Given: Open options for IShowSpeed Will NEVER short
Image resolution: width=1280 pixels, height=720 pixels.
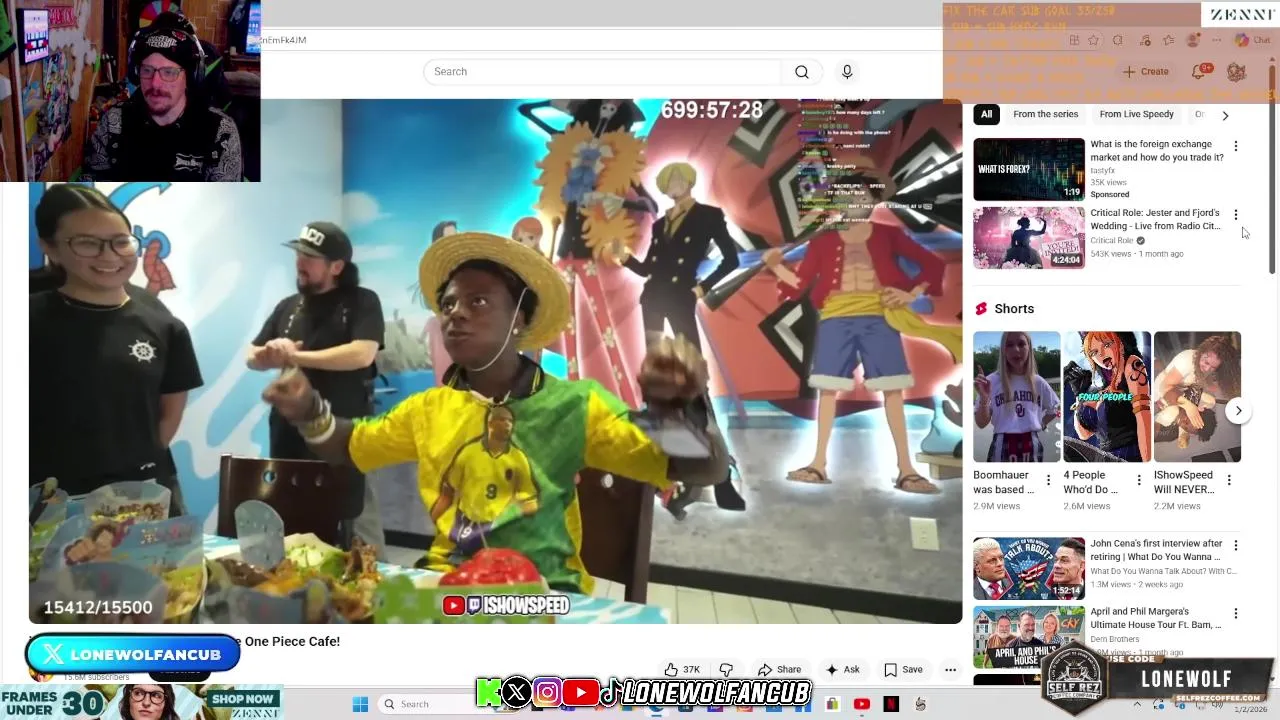Looking at the screenshot, I should pos(1229,480).
